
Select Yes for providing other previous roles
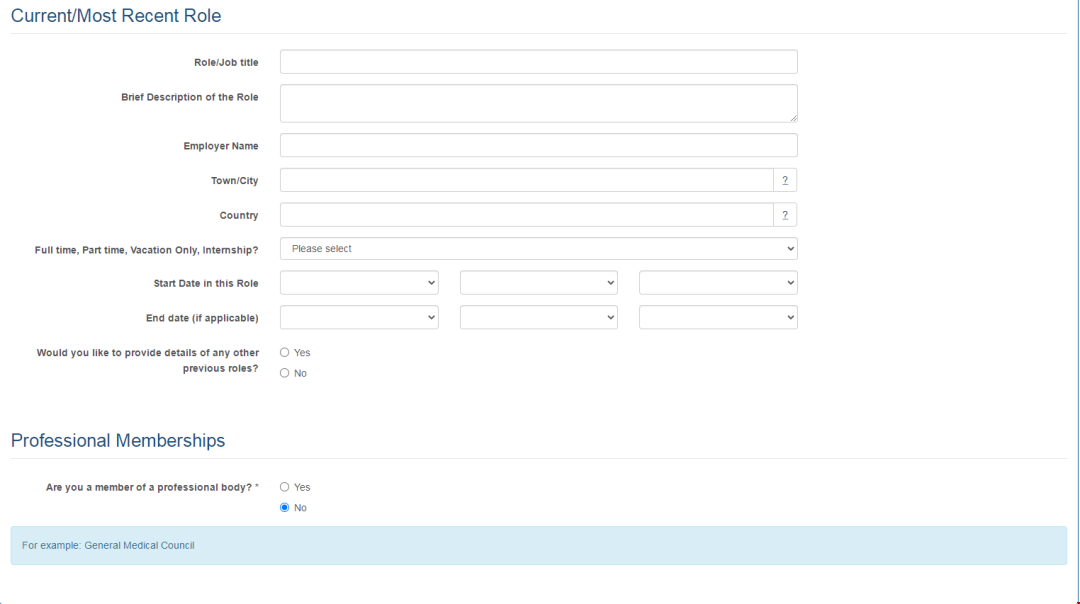(x=285, y=352)
